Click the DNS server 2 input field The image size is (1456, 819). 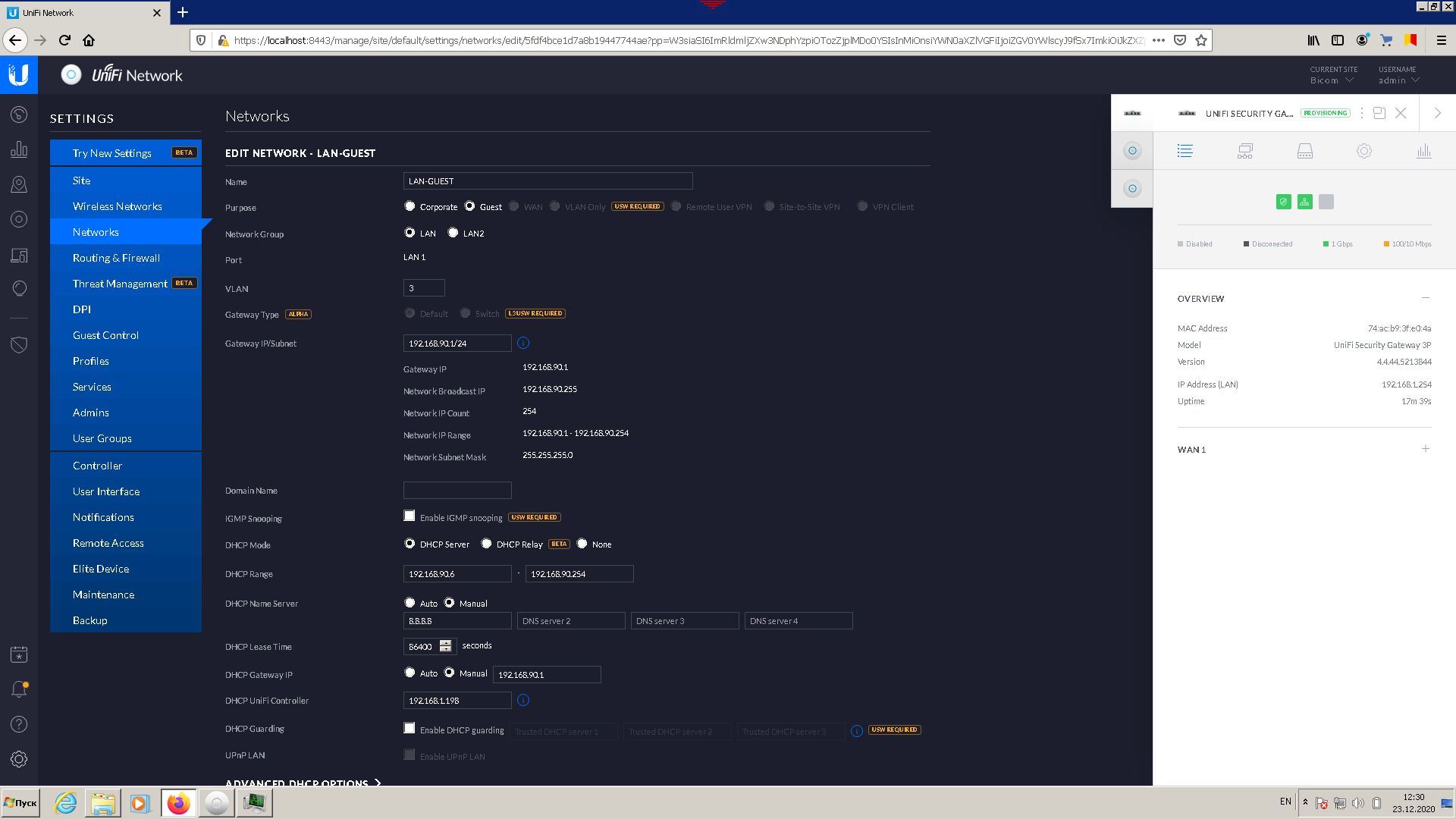pos(571,621)
